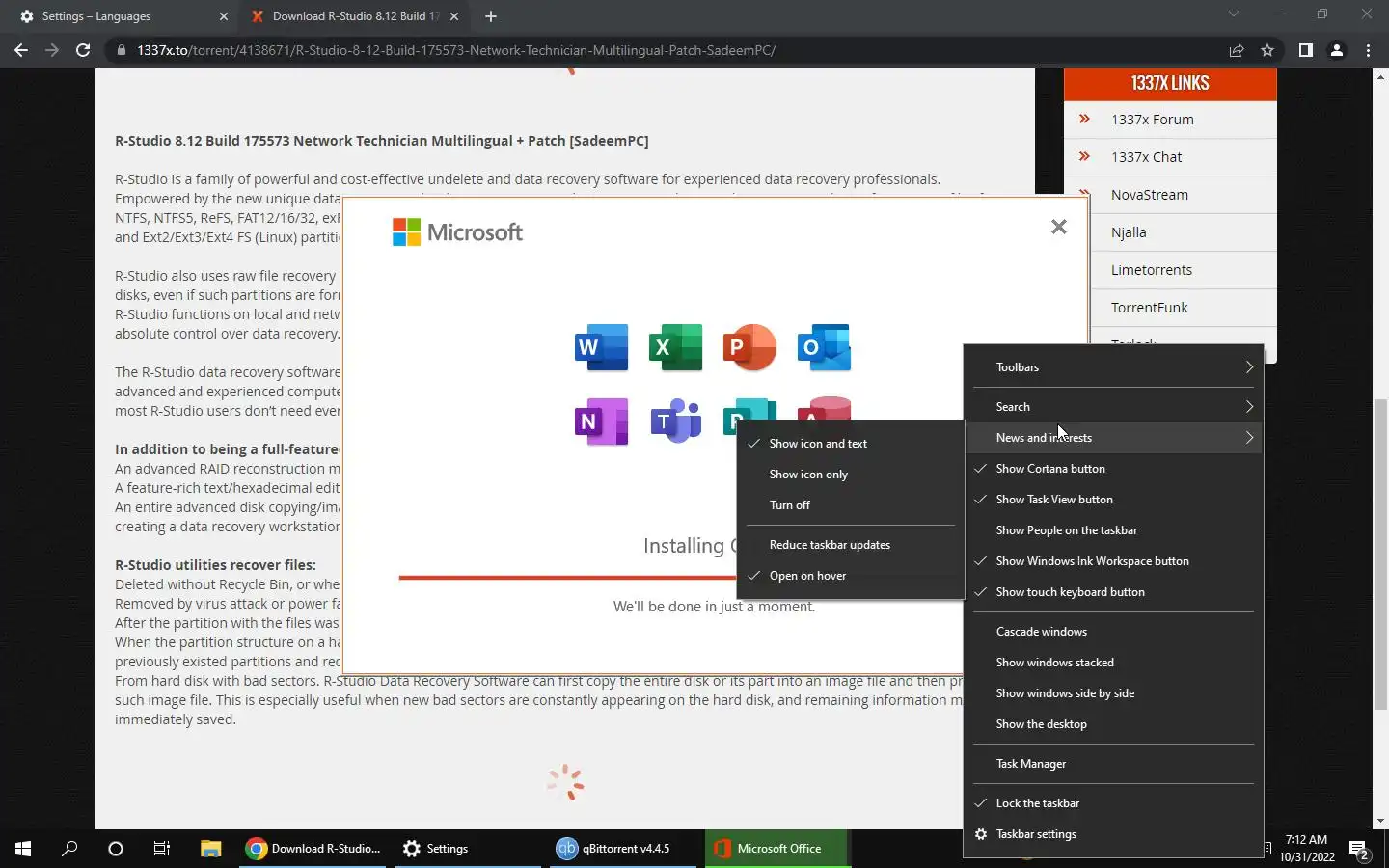1389x868 pixels.
Task: Enable Show People on the taskbar
Action: (x=1113, y=530)
